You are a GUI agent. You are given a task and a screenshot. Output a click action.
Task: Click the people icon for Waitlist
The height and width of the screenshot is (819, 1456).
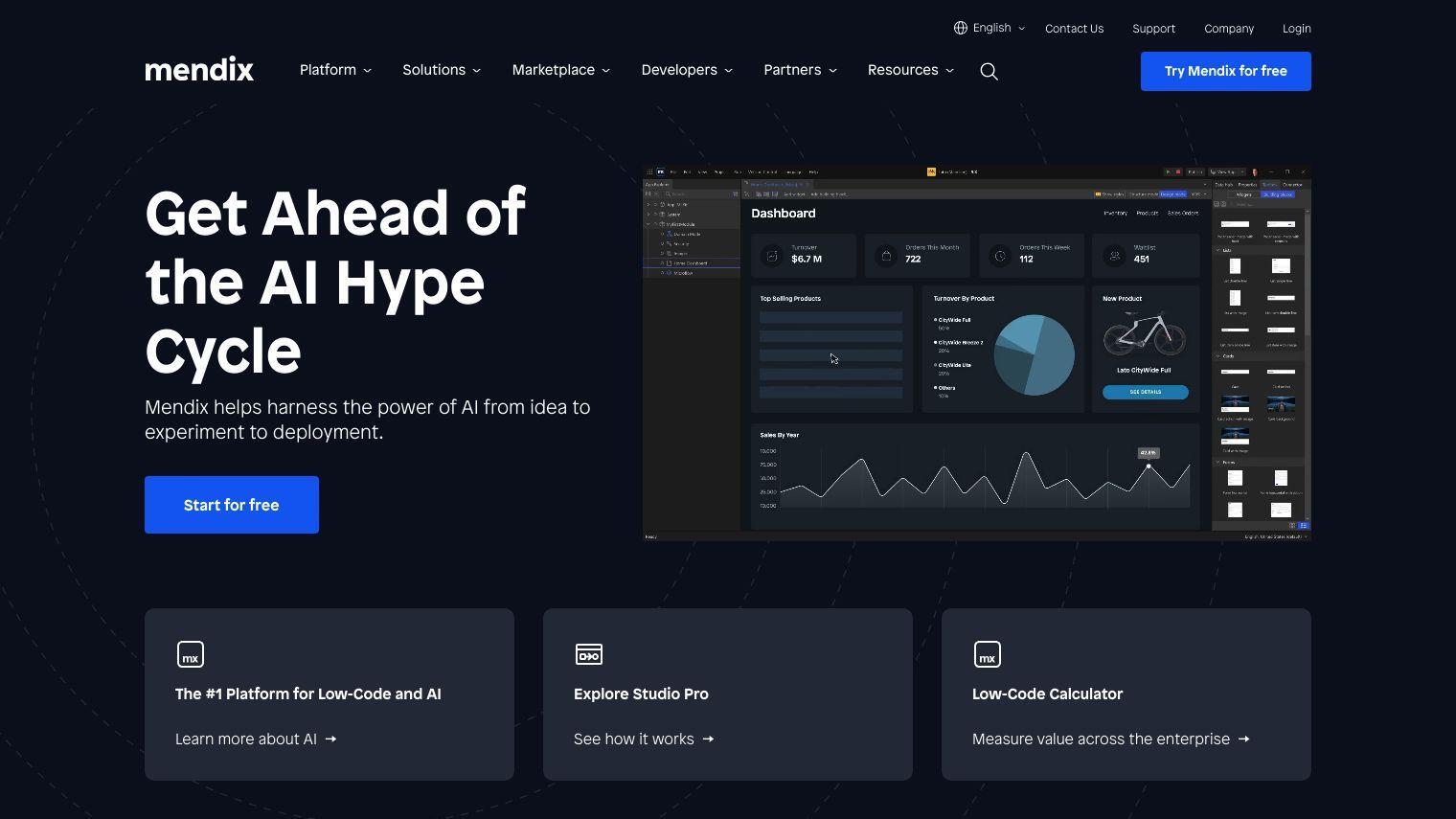pyautogui.click(x=1114, y=256)
